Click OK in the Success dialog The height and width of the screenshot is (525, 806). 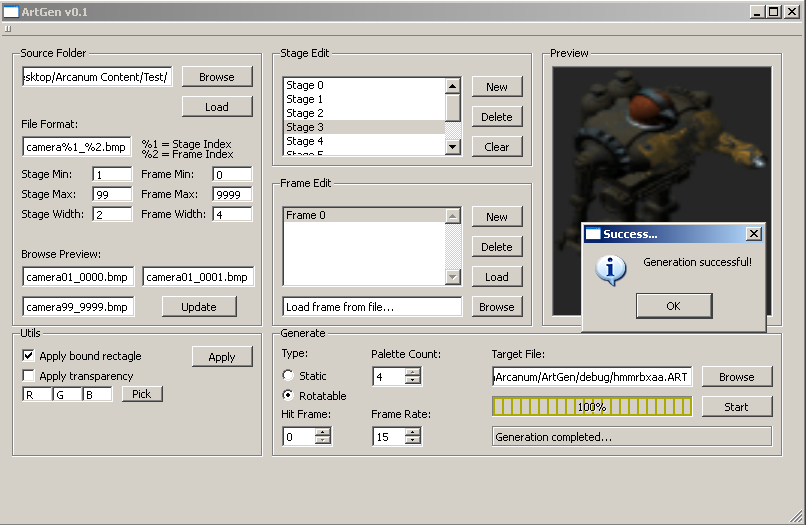pos(673,306)
